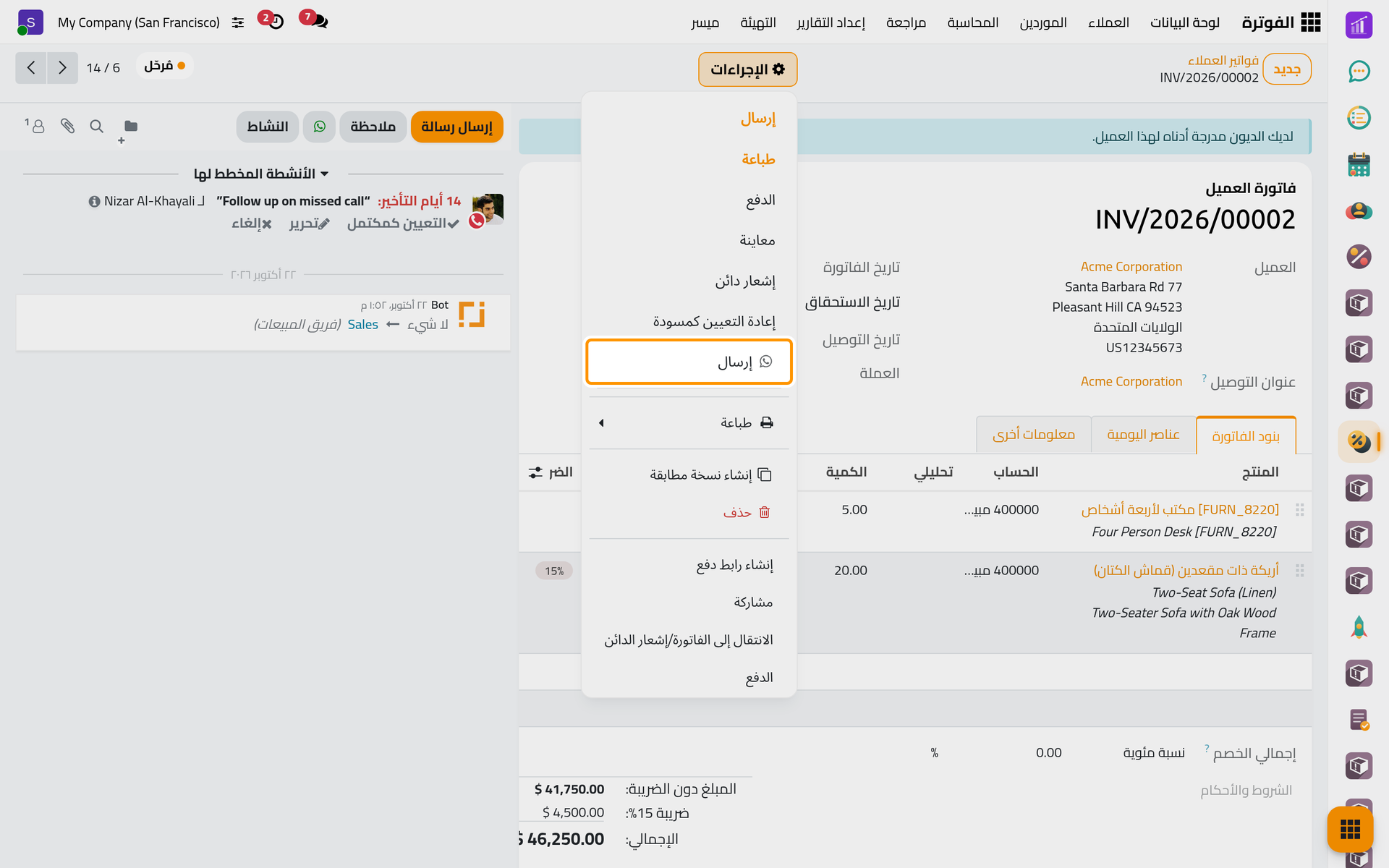Click the orange floating apps grid button
Image resolution: width=1389 pixels, height=868 pixels.
coord(1350,829)
